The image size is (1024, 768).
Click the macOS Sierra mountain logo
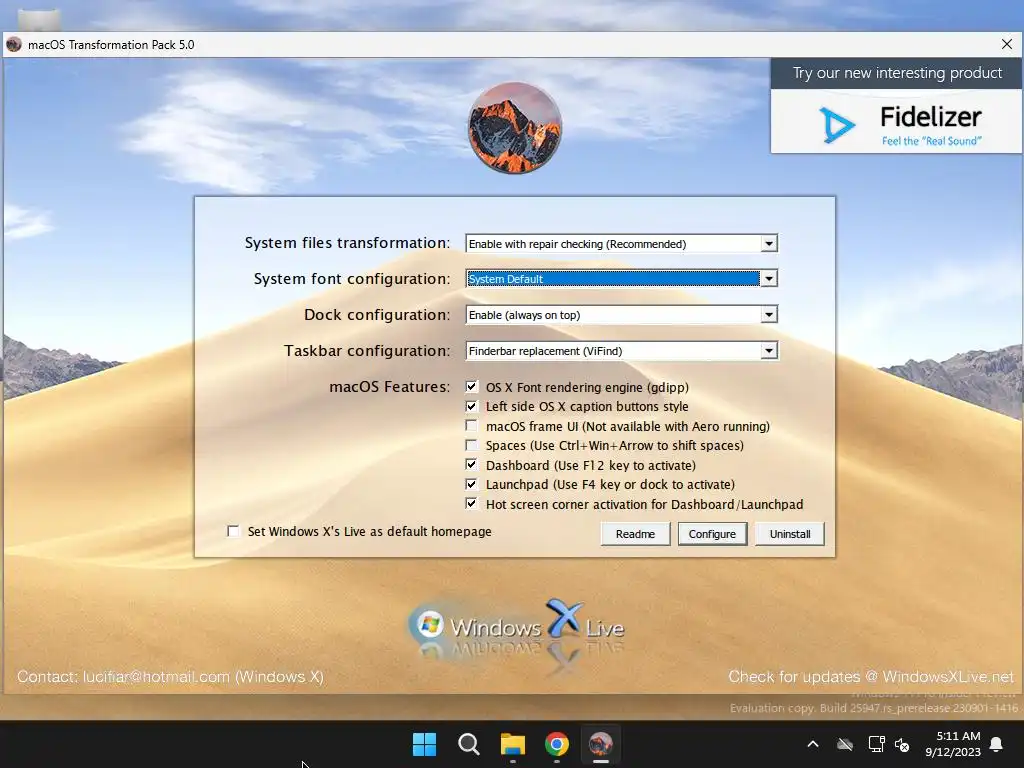point(515,128)
